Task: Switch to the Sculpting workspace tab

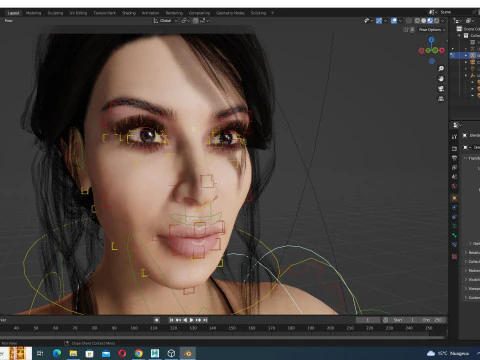Action: [55, 13]
